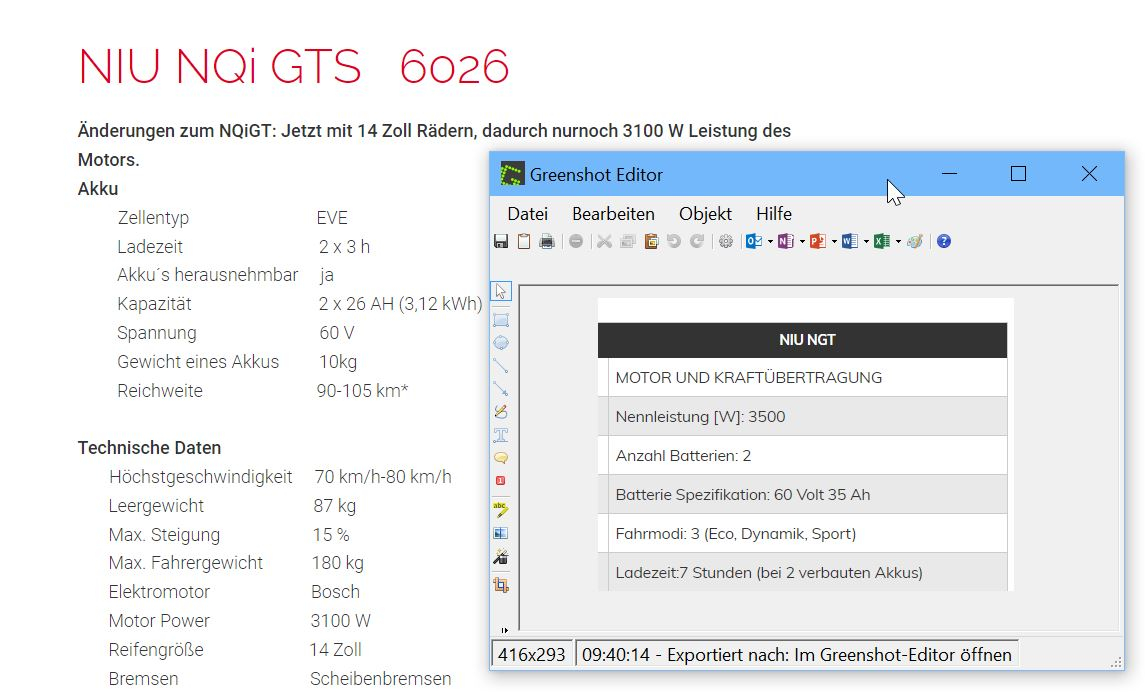The height and width of the screenshot is (692, 1145).
Task: Expand the Excel export dropdown arrow
Action: (x=898, y=241)
